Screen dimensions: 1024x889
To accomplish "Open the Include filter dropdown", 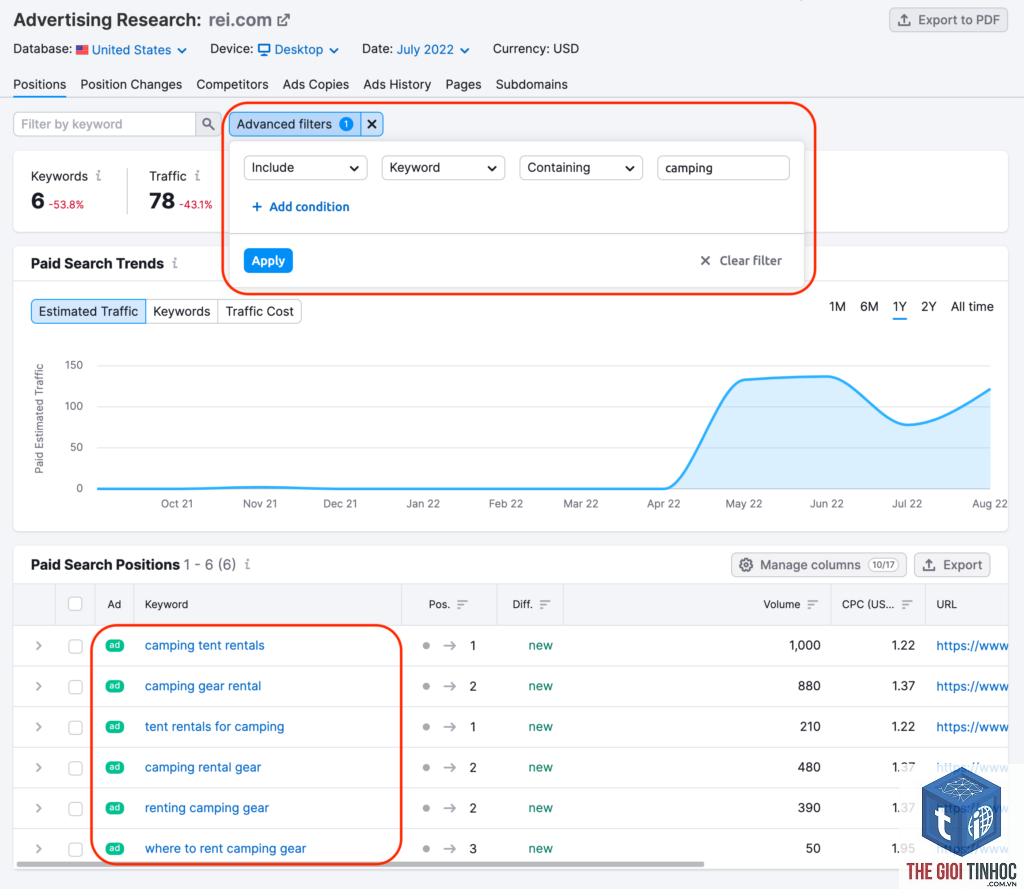I will (305, 168).
